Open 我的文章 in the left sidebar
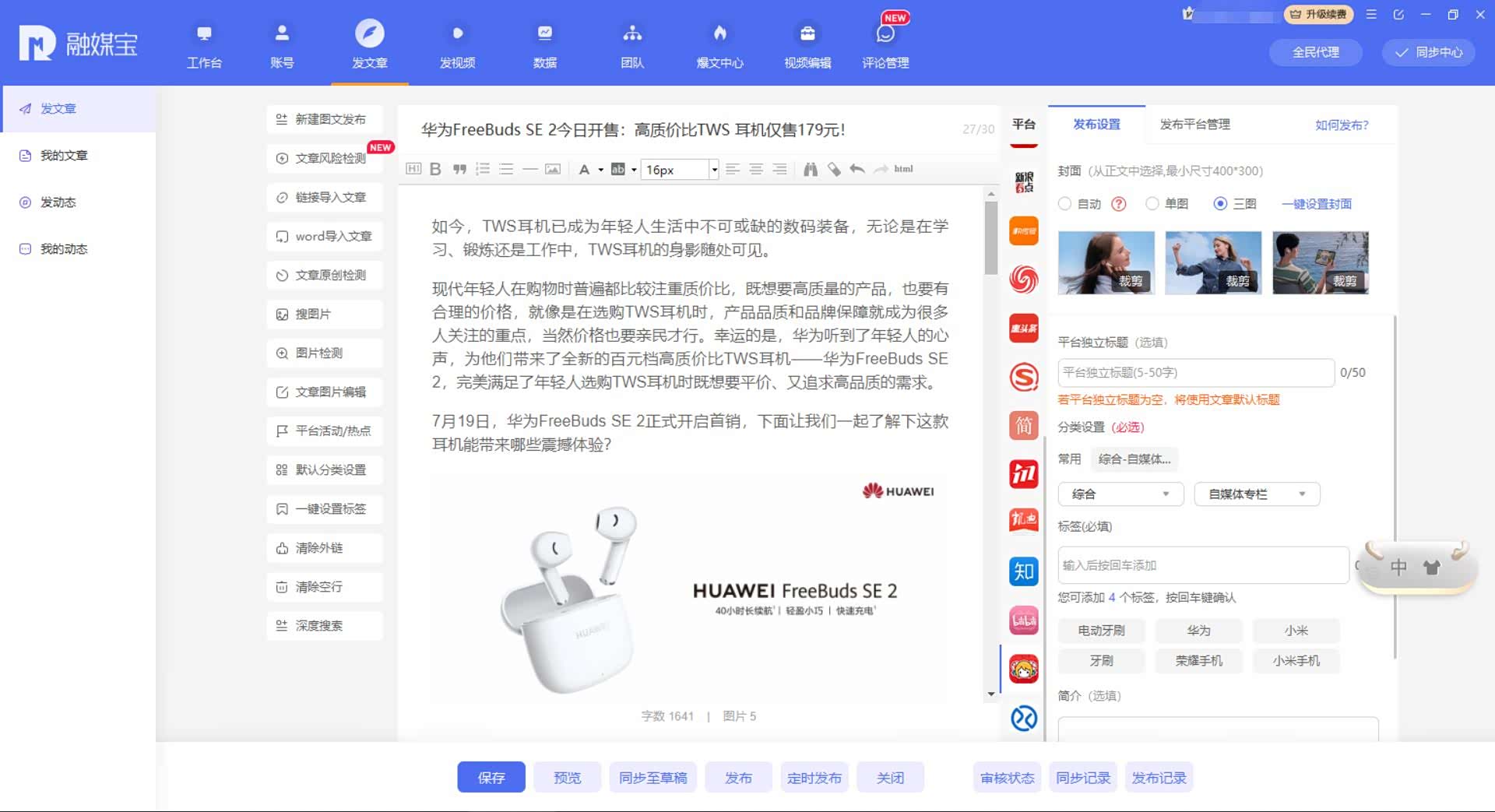Screen dimensions: 1495x812 [x=64, y=156]
